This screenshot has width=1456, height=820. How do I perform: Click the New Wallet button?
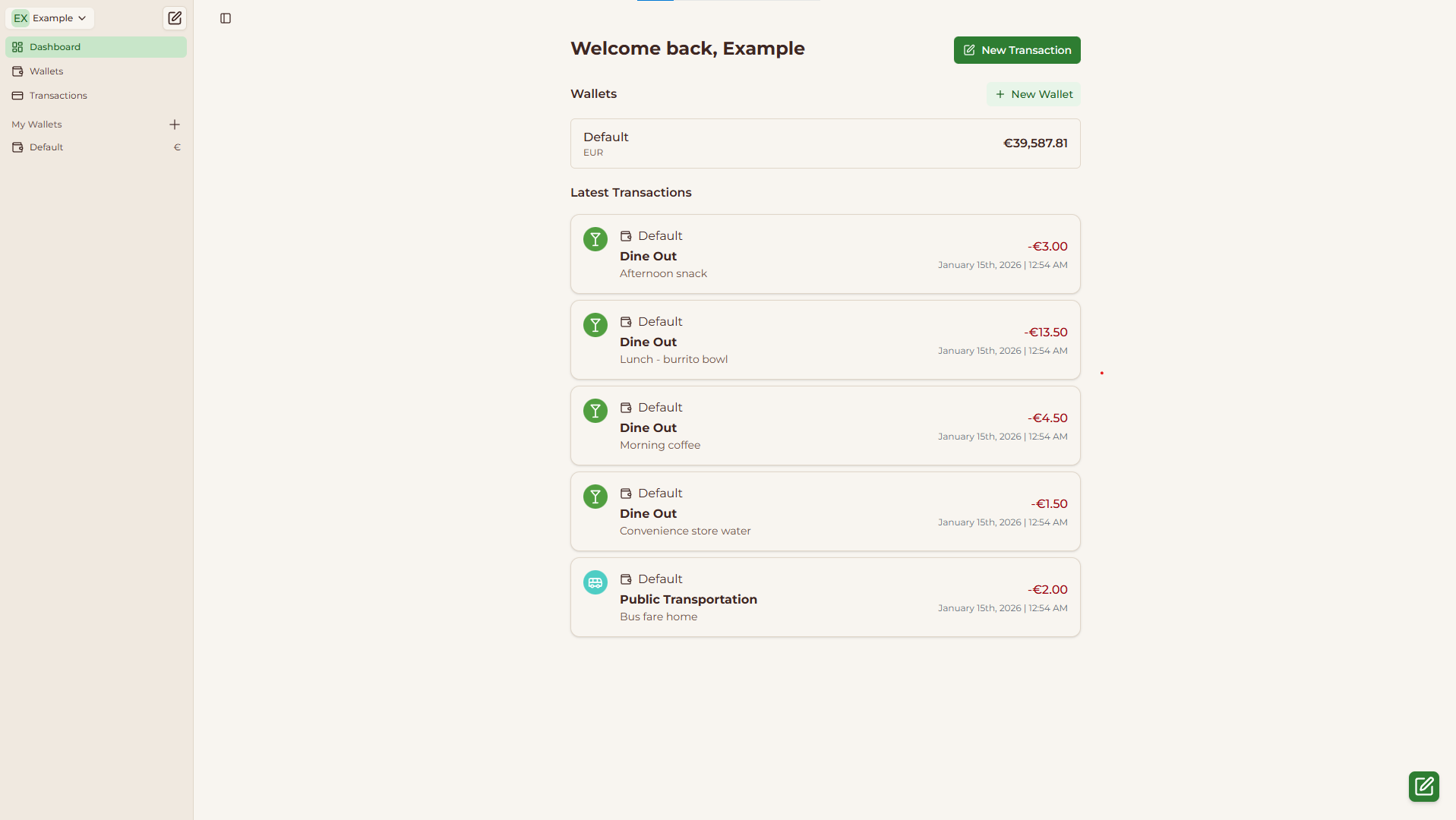(1033, 93)
